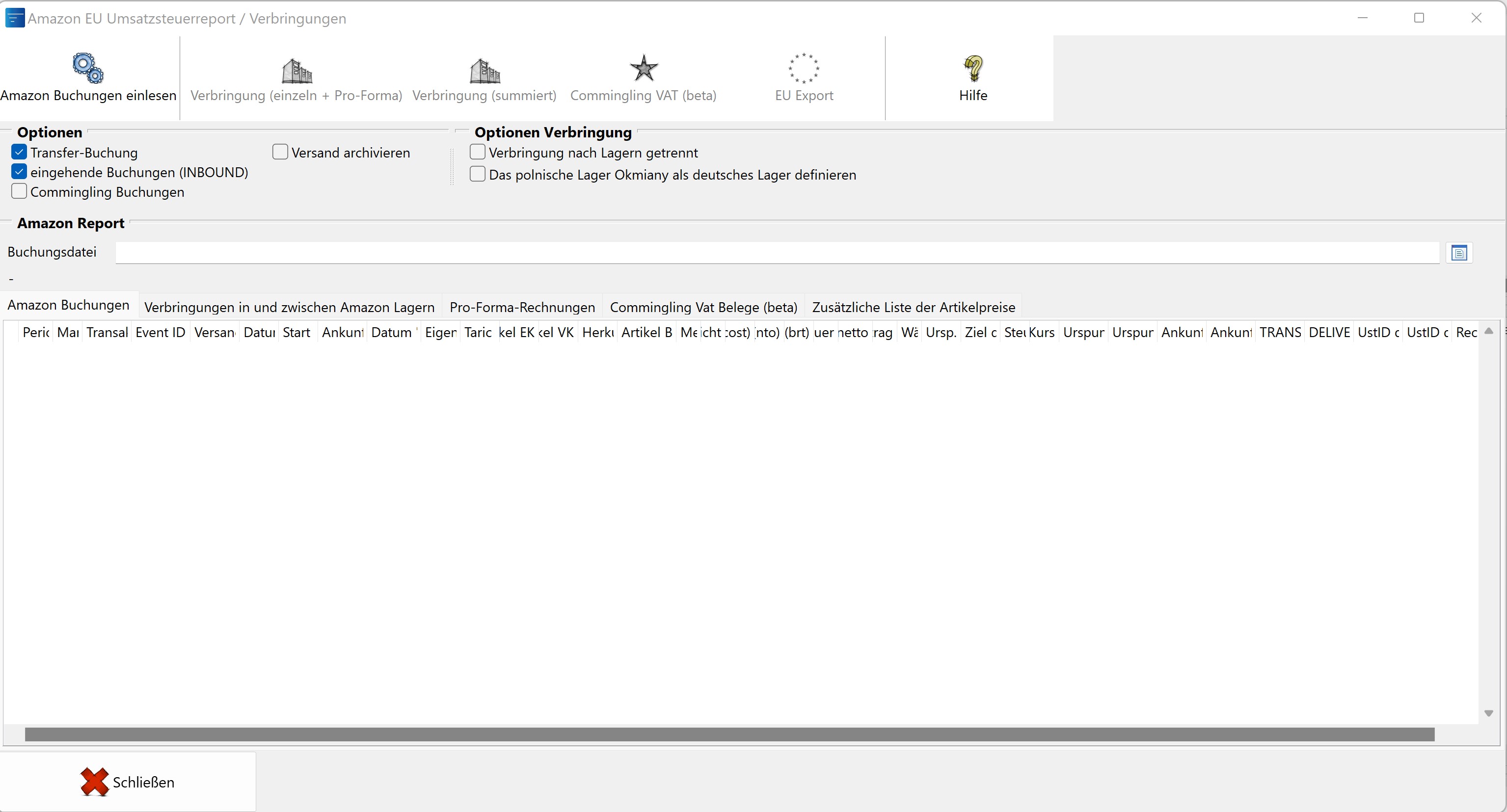Open Verbringung (einzeln + Pro-Forma) tool
The height and width of the screenshot is (812, 1507).
coord(296,79)
